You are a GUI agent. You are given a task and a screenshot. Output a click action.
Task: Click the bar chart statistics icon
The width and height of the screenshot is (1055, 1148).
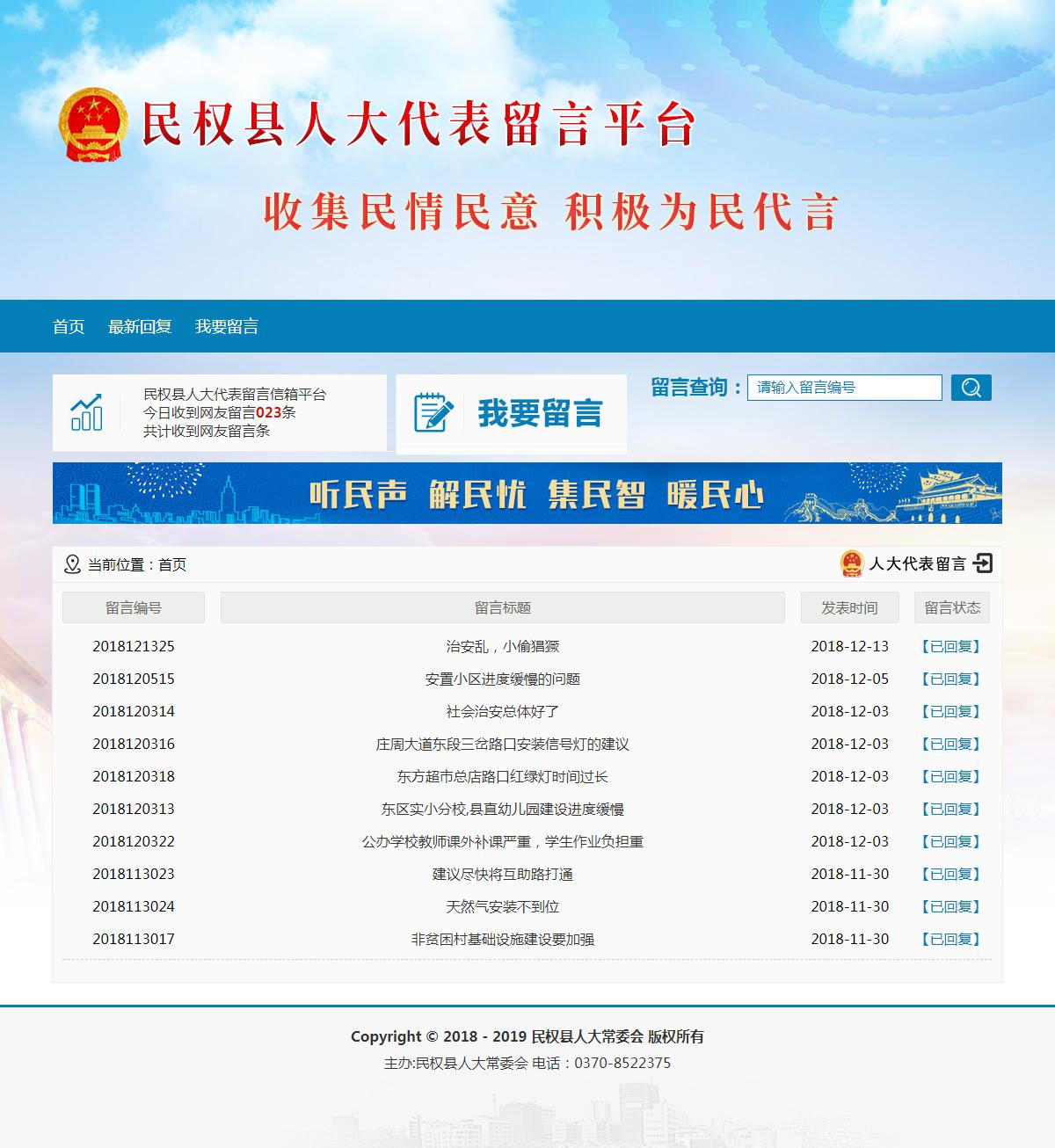pyautogui.click(x=85, y=411)
